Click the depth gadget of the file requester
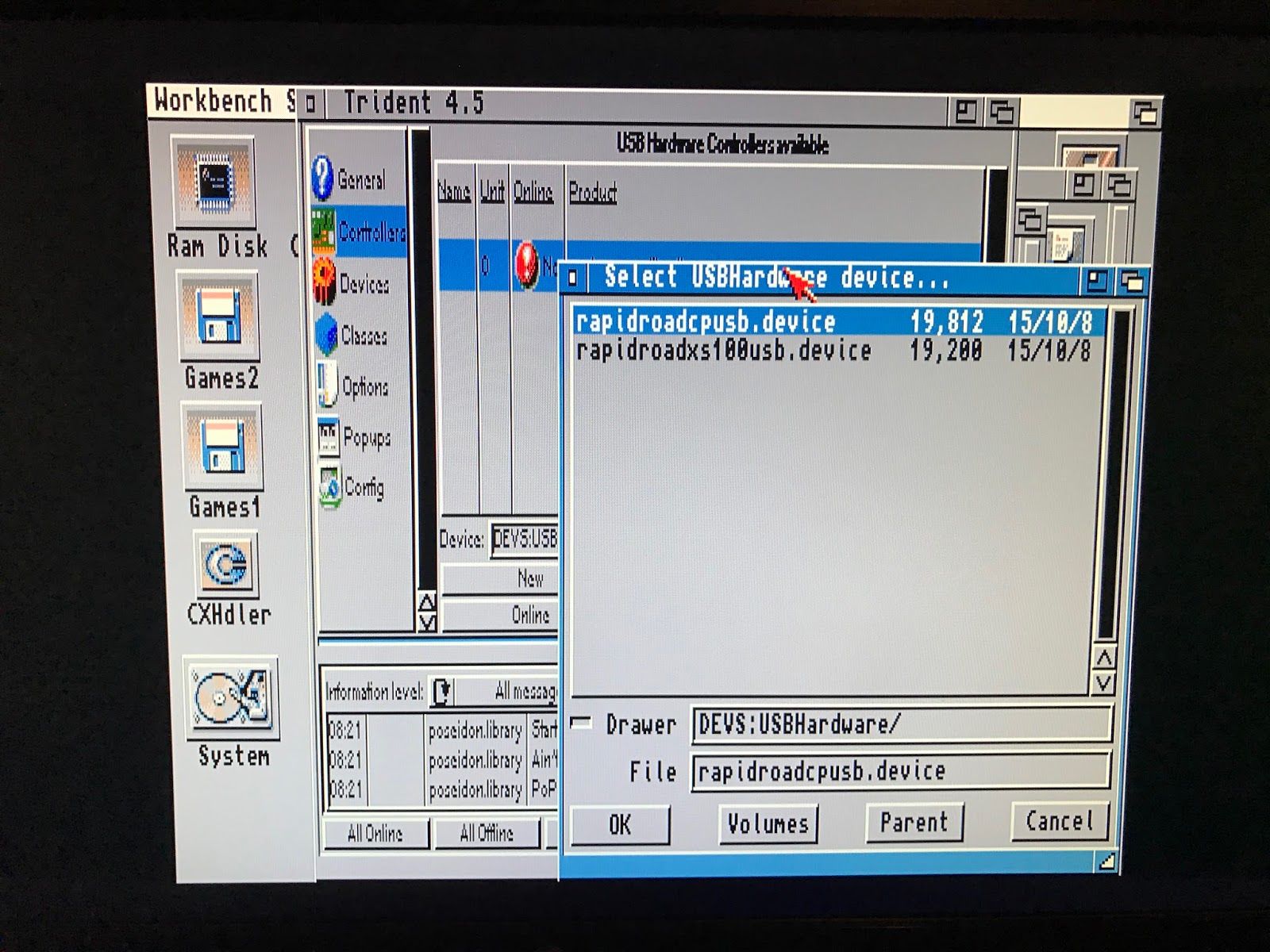The width and height of the screenshot is (1270, 952). point(1132,281)
